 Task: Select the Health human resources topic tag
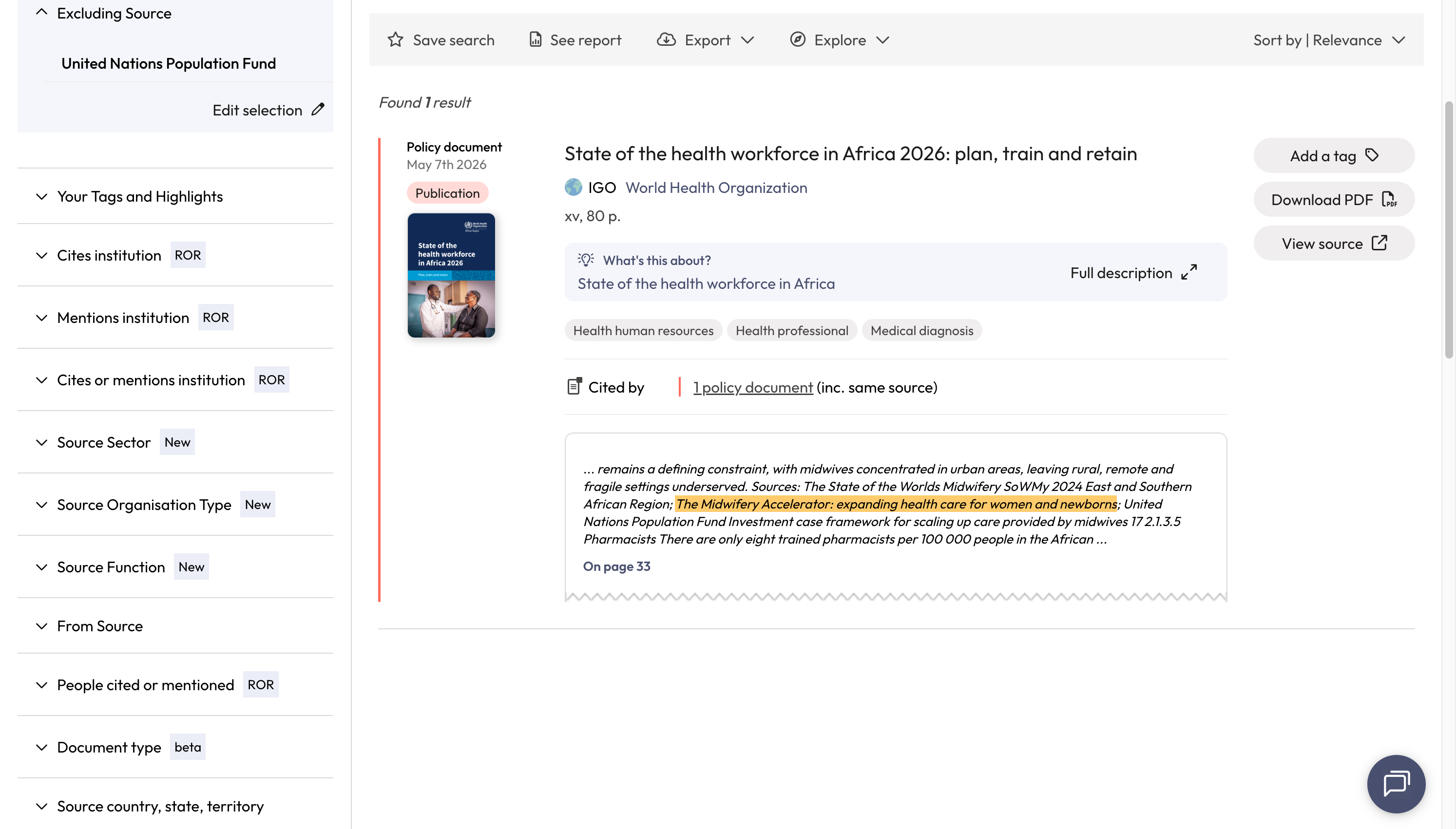(643, 330)
